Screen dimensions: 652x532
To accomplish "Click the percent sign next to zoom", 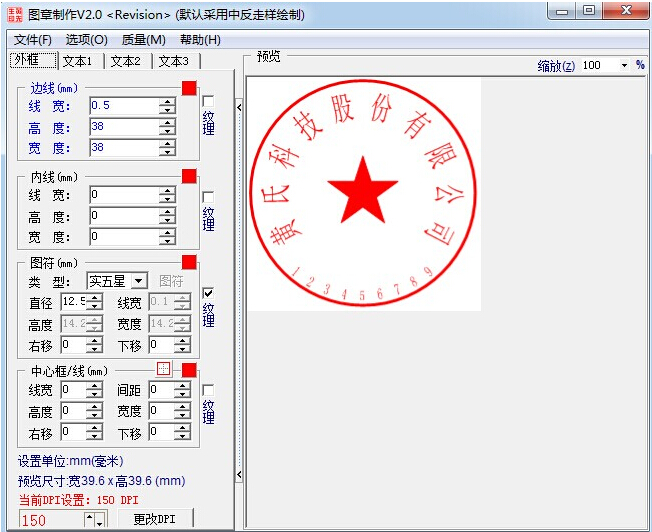I will coord(640,65).
